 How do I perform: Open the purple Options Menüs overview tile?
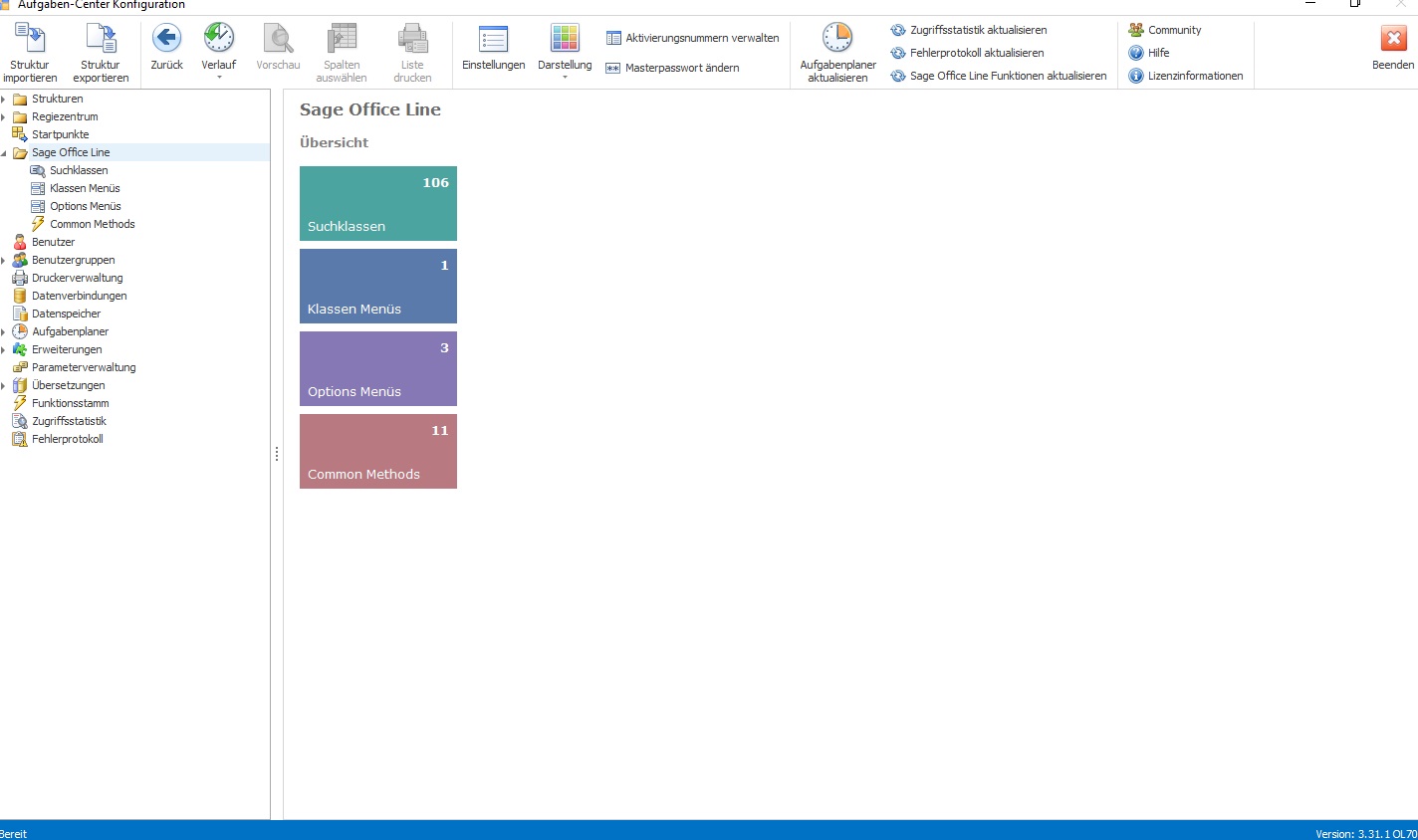click(378, 368)
